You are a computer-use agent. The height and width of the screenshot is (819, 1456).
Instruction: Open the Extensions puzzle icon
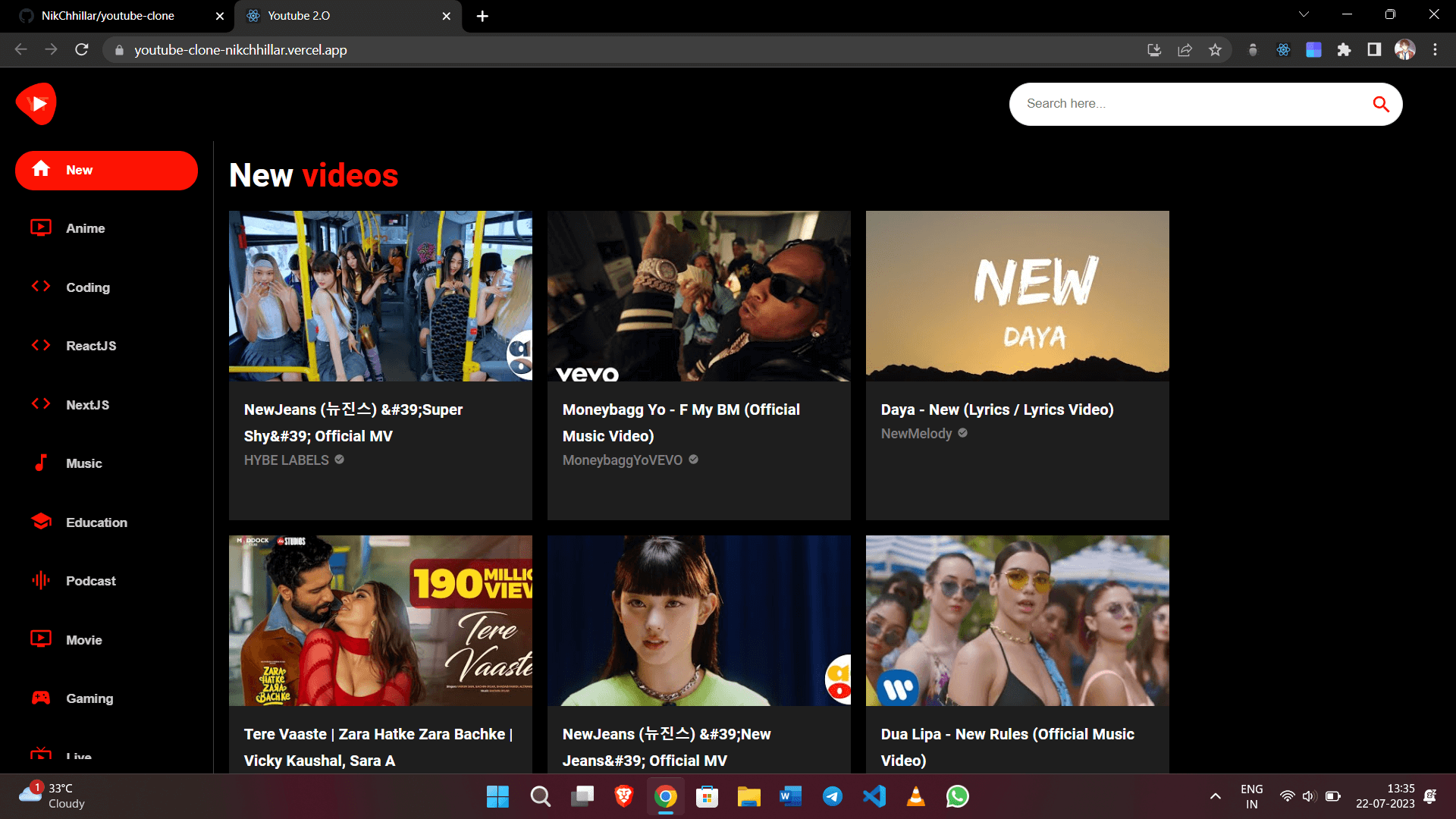click(x=1344, y=50)
